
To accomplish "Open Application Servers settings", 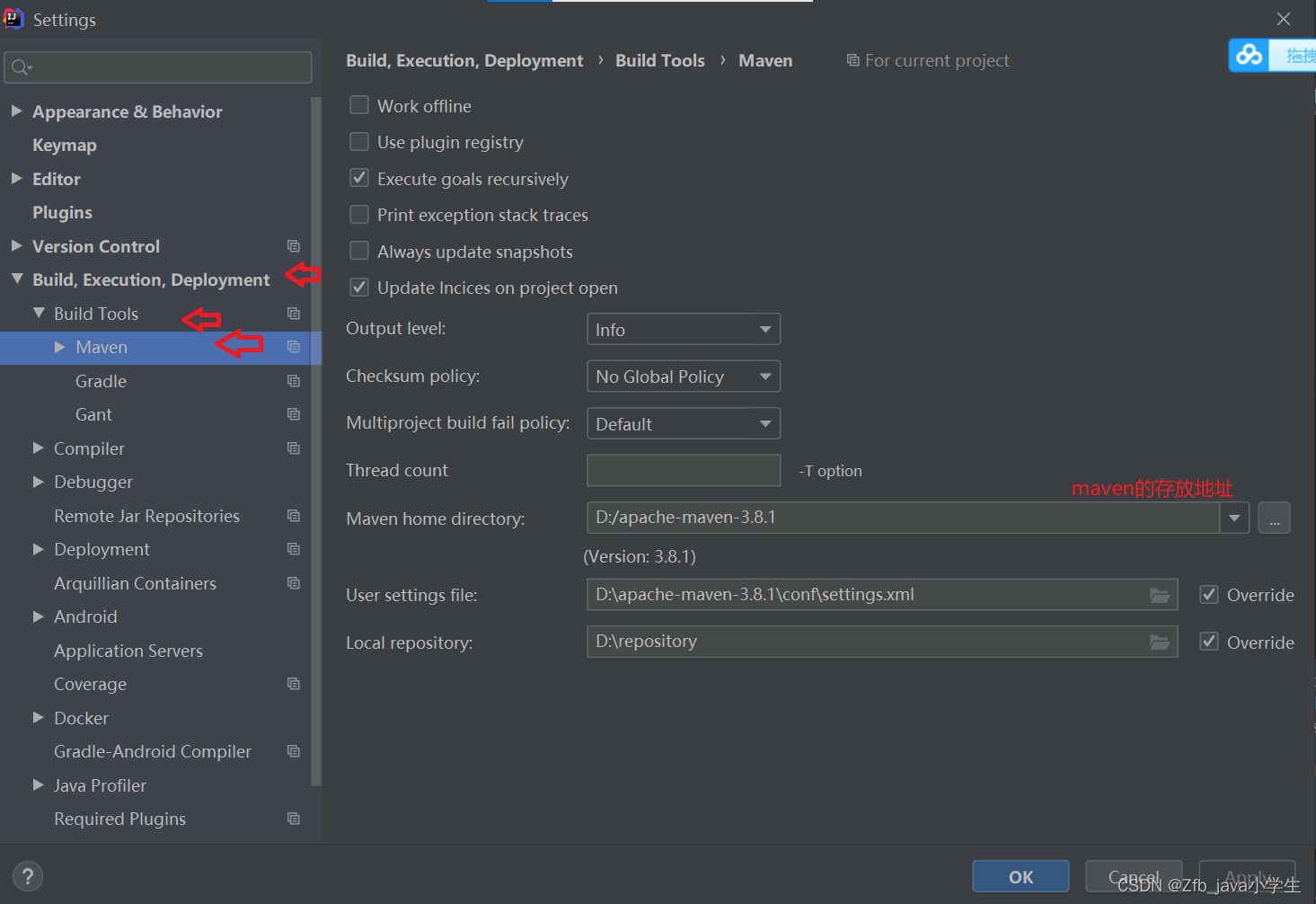I will 128,651.
